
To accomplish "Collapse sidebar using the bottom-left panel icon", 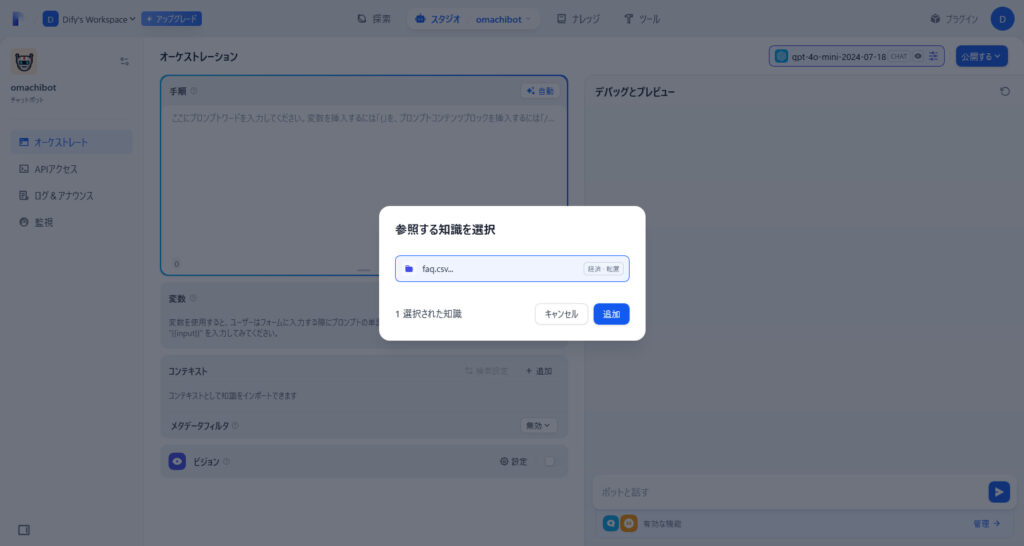I will 25,529.
